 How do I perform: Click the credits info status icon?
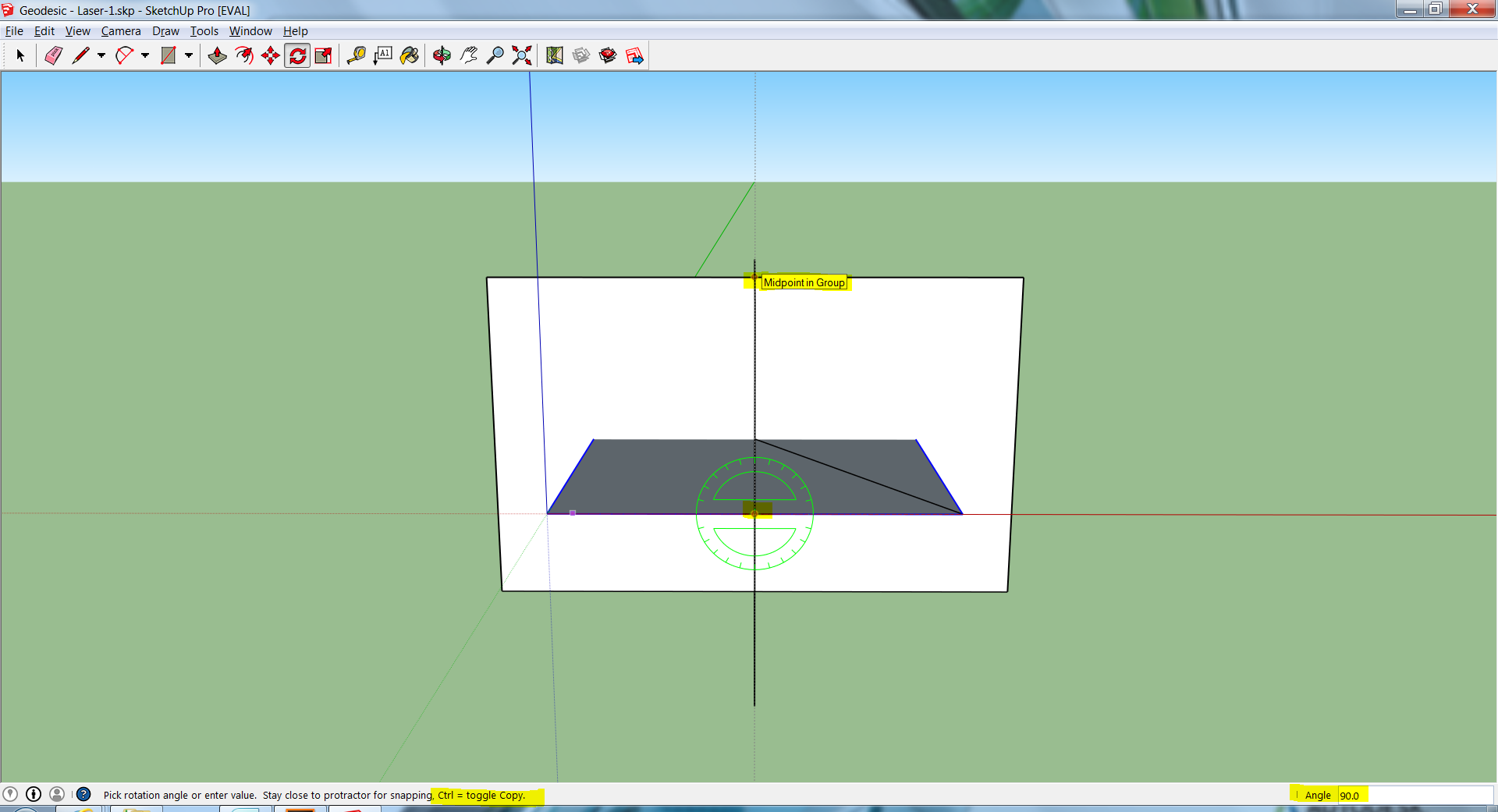pyautogui.click(x=34, y=794)
